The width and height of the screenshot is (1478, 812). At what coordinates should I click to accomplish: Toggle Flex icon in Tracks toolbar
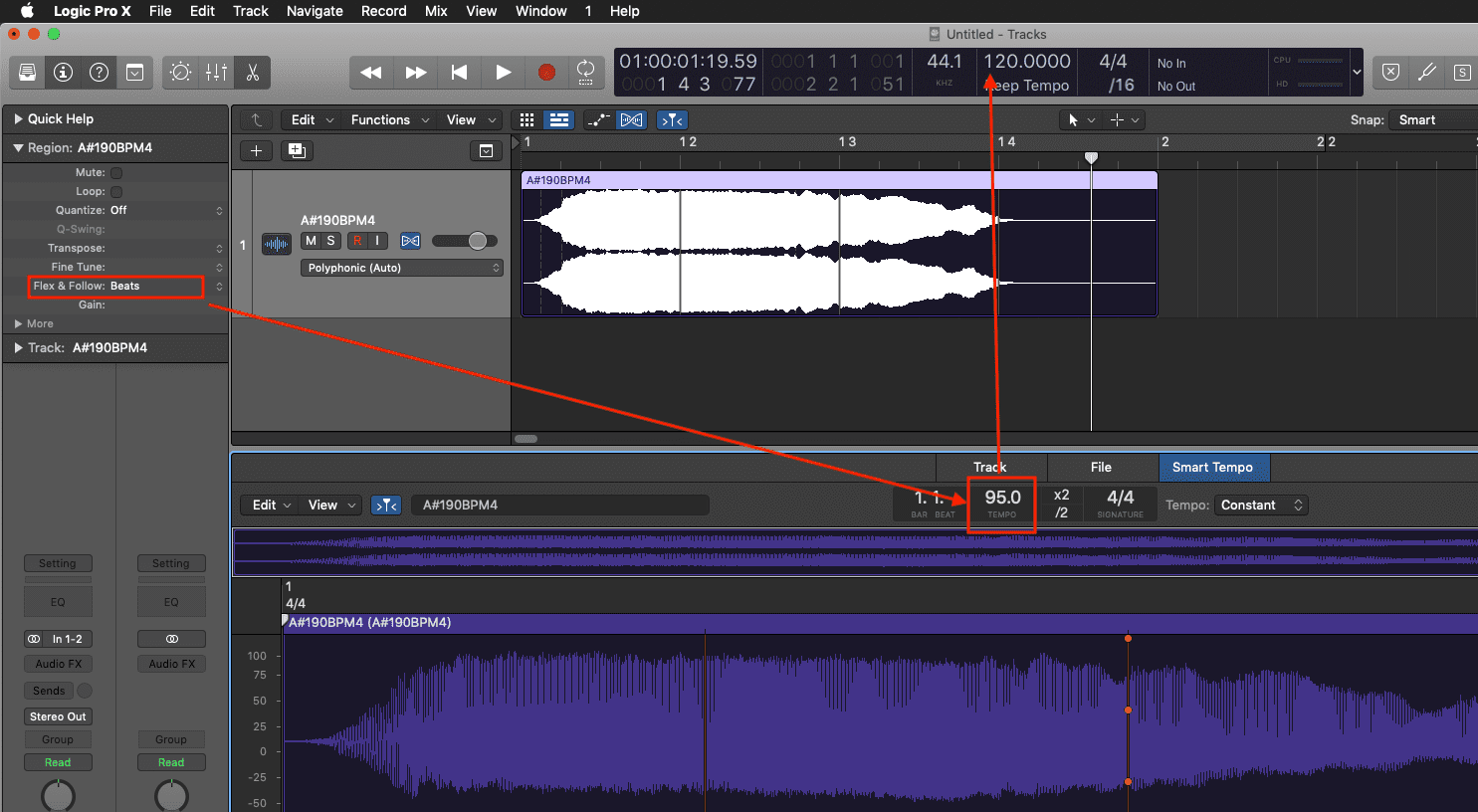pyautogui.click(x=631, y=120)
